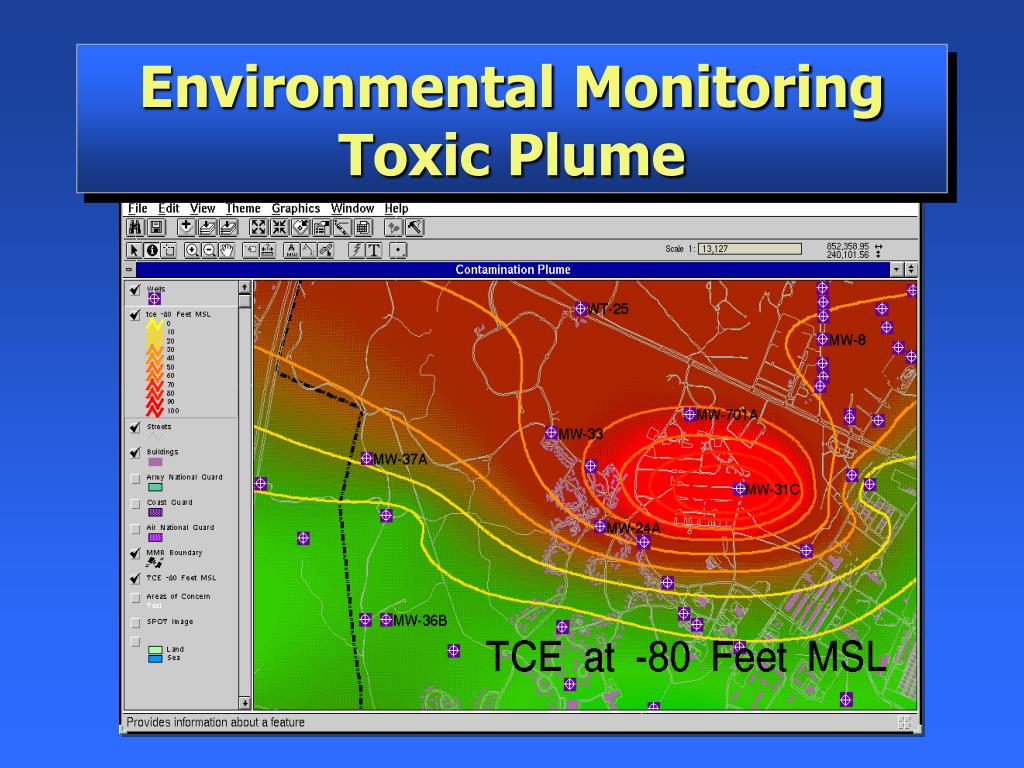Open the Help menu
The image size is (1024, 768).
396,208
